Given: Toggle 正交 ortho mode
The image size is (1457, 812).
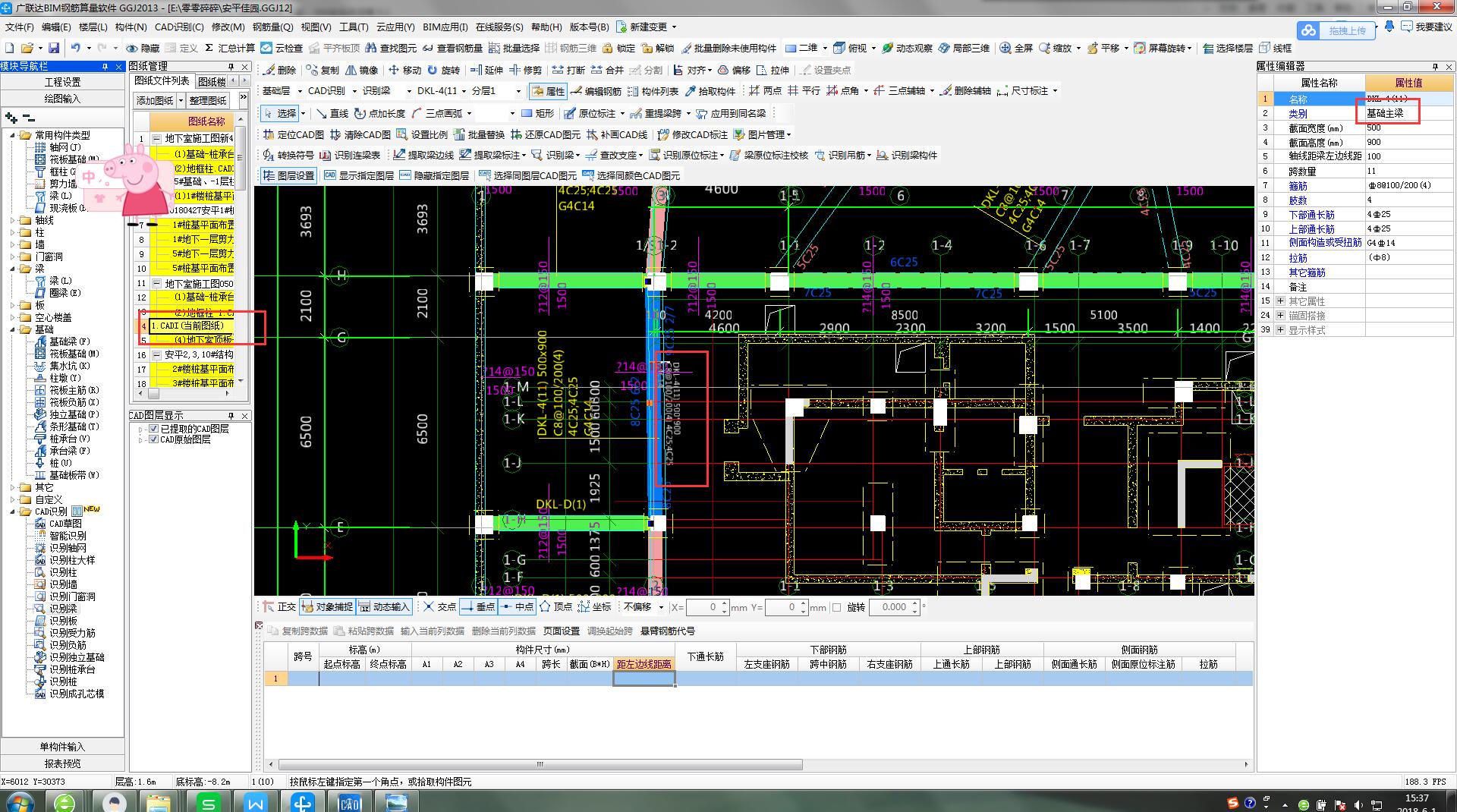Looking at the screenshot, I should pos(279,607).
